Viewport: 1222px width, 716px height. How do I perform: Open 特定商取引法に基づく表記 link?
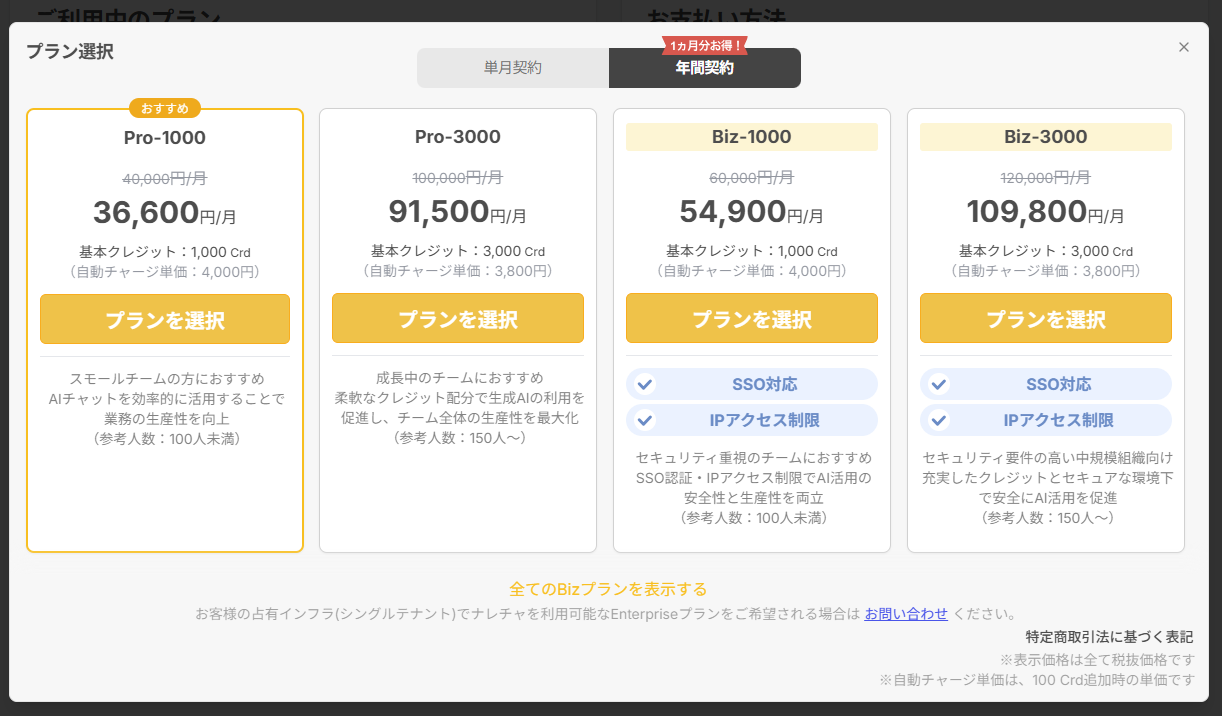click(1109, 637)
